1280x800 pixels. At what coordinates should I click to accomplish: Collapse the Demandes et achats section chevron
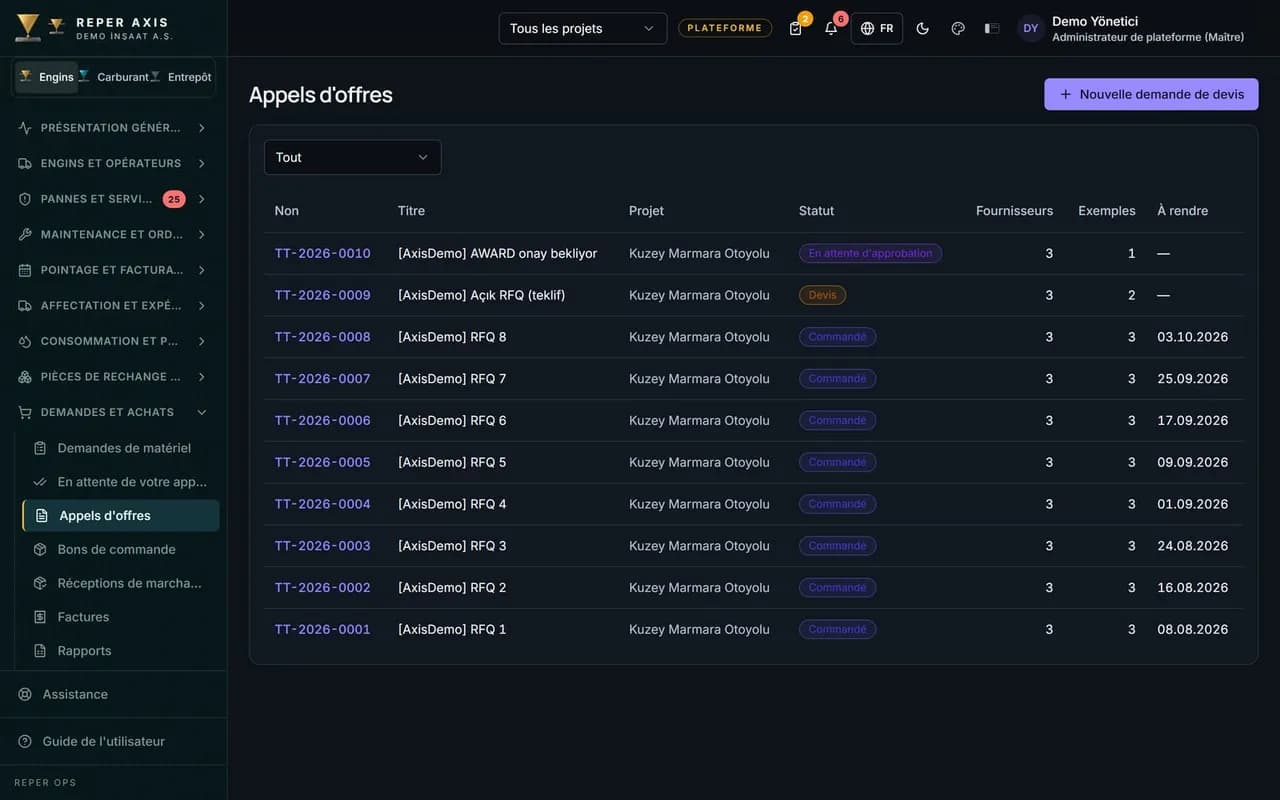point(202,412)
